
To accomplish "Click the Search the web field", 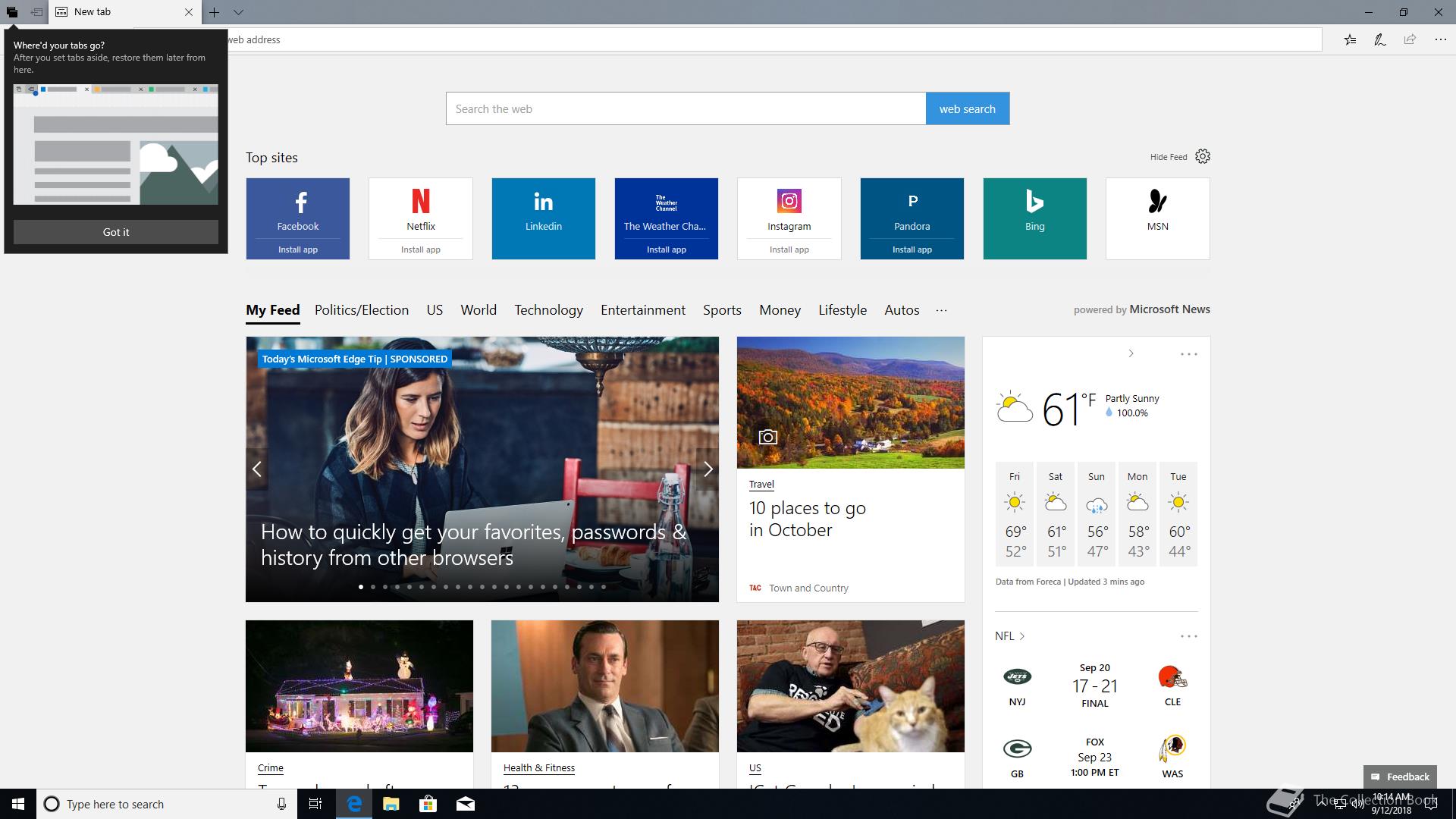I will 686,108.
